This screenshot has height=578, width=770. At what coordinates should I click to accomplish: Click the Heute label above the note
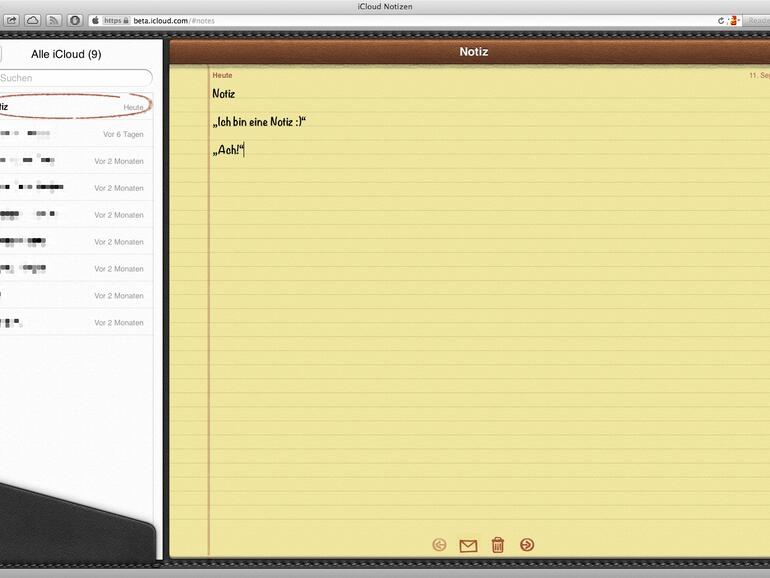point(222,75)
